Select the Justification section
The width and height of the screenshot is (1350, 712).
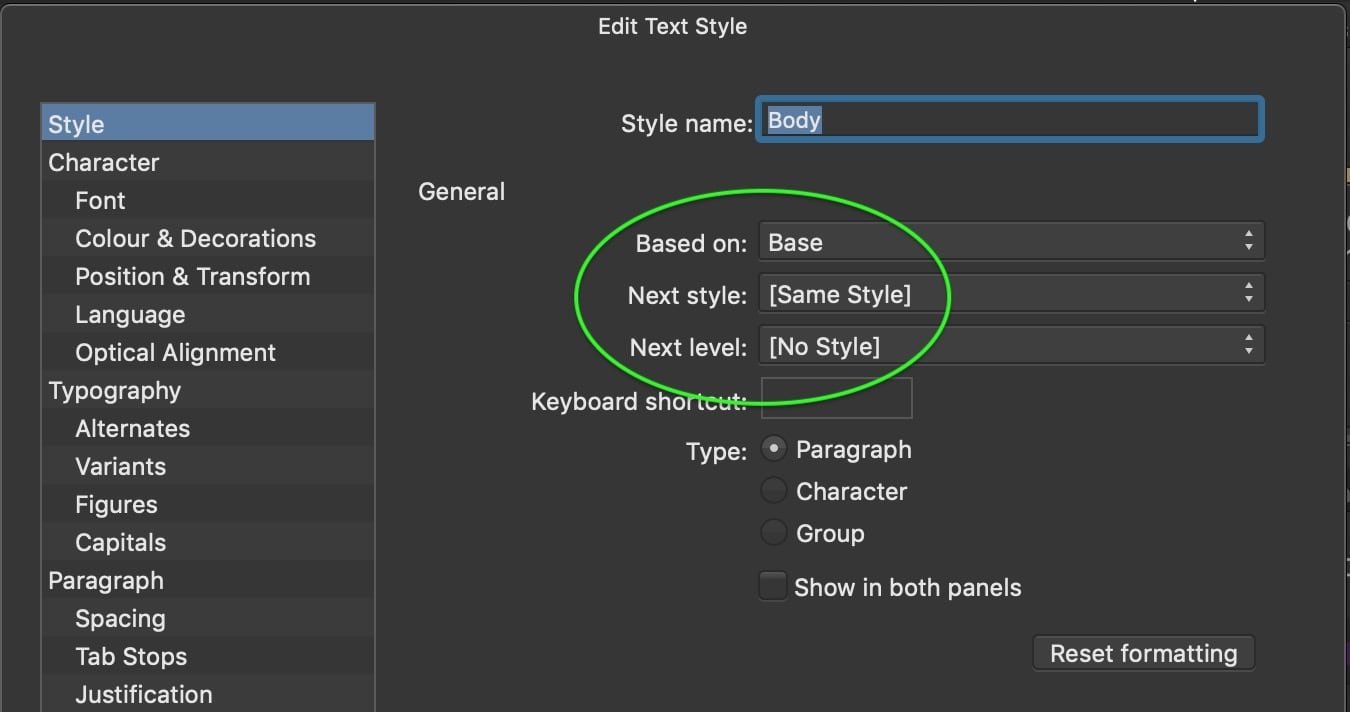tap(143, 694)
